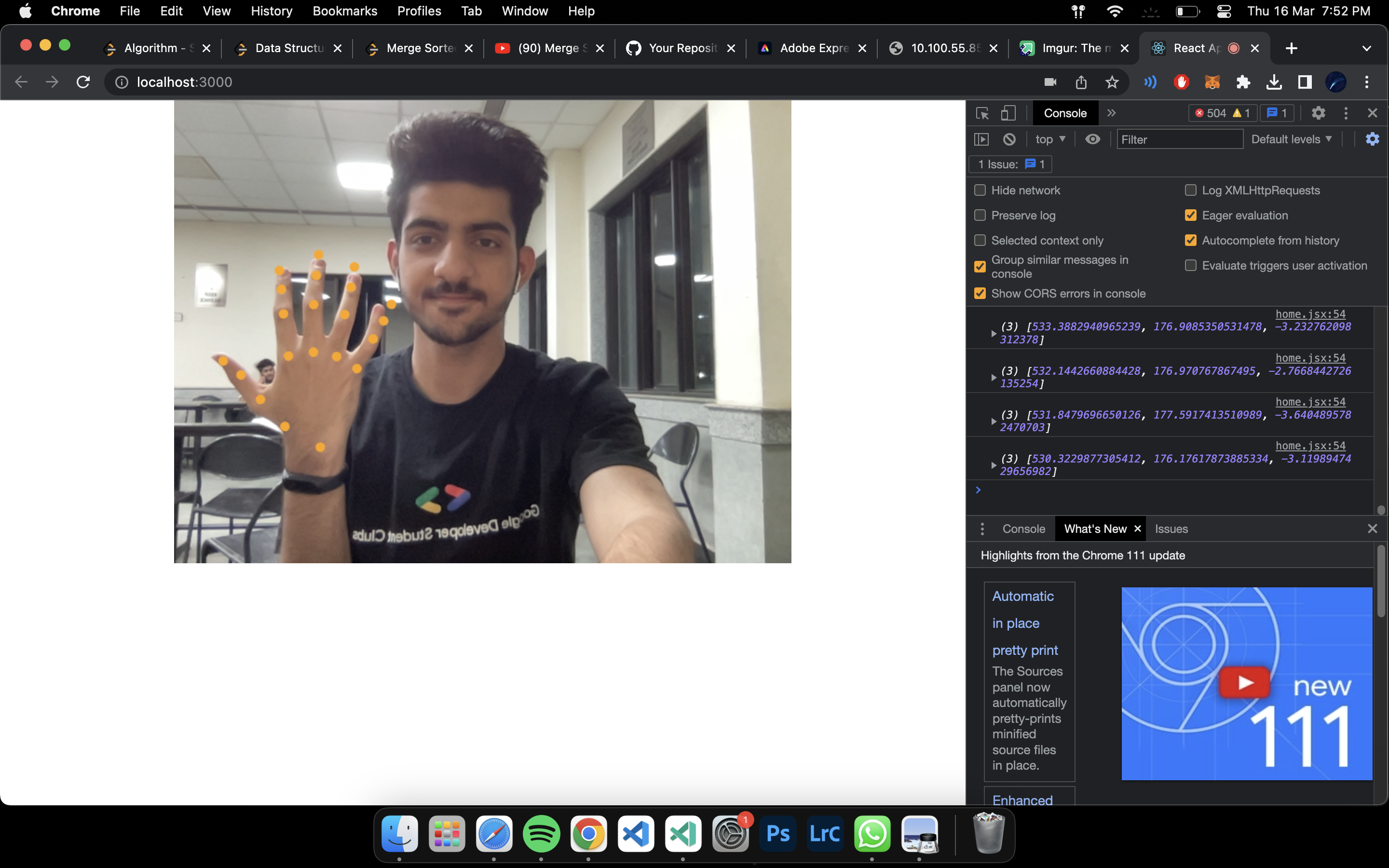Open the MetaMask fox extension
The height and width of the screenshot is (868, 1389).
(x=1212, y=82)
